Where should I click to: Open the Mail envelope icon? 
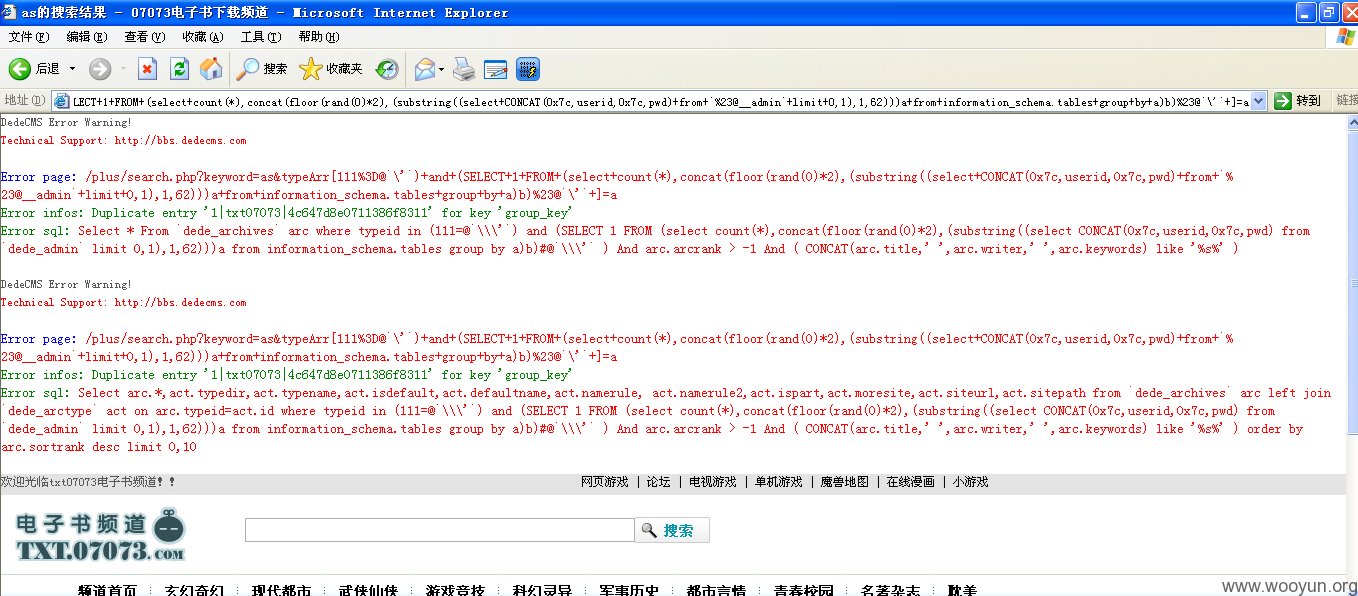[x=424, y=69]
